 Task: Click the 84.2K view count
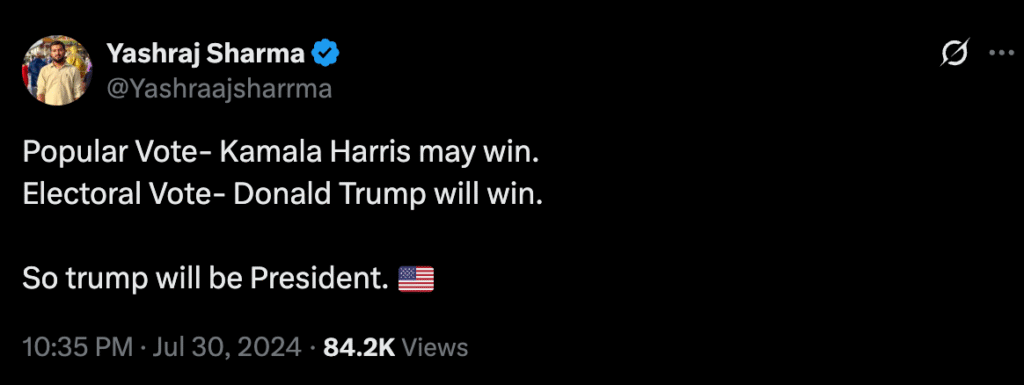coord(359,347)
